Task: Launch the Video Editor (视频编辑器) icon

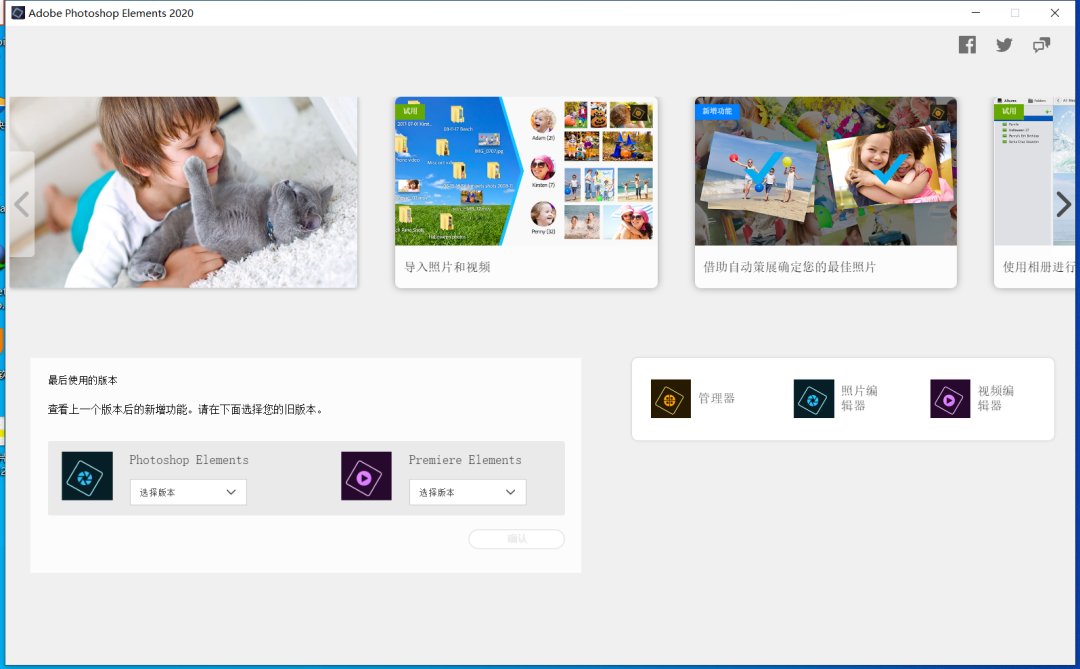Action: tap(950, 398)
